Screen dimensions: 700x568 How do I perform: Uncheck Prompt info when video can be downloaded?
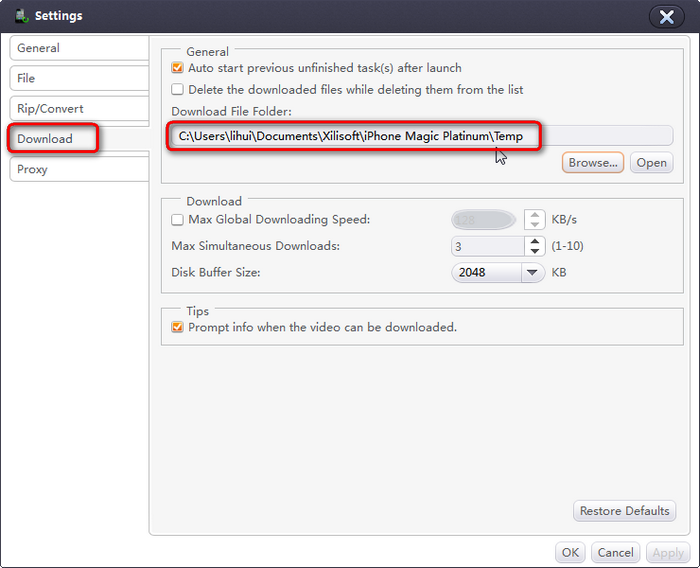click(178, 327)
